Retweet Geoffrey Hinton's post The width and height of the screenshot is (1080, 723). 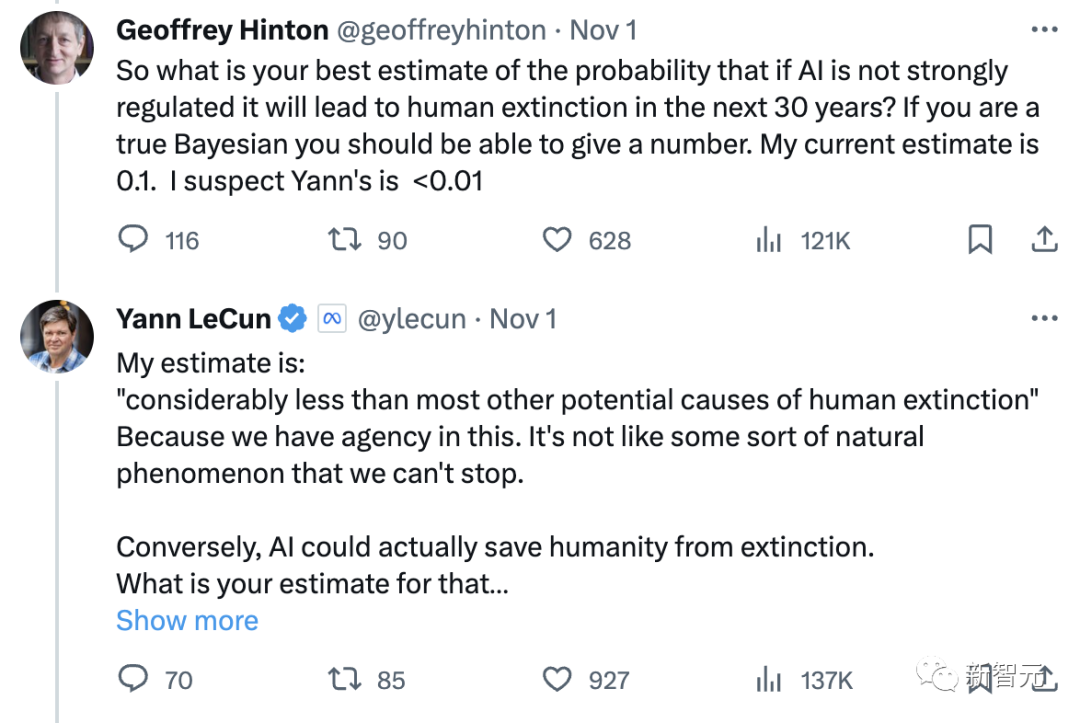344,240
